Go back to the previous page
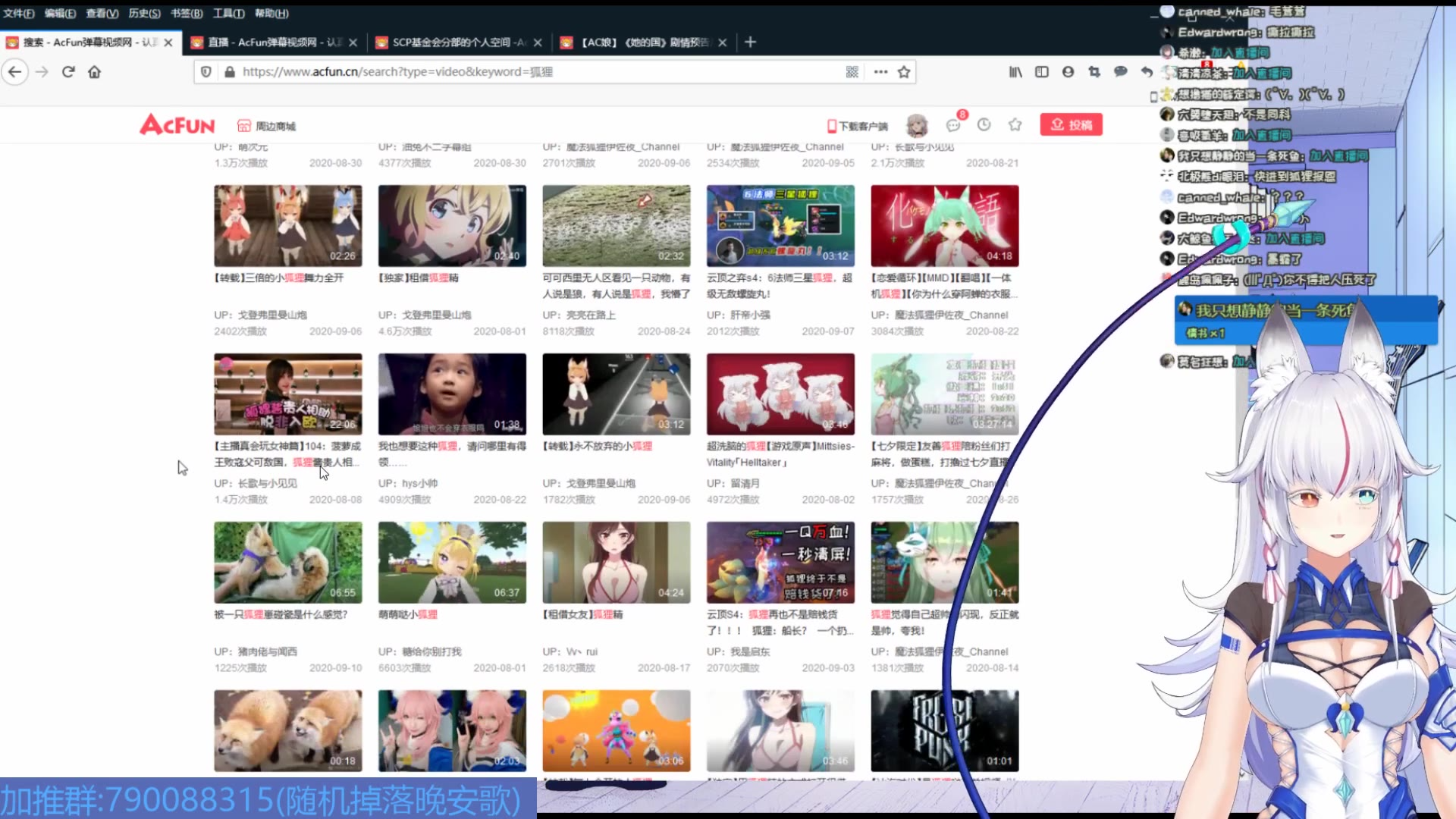Image resolution: width=1456 pixels, height=819 pixels. [15, 72]
